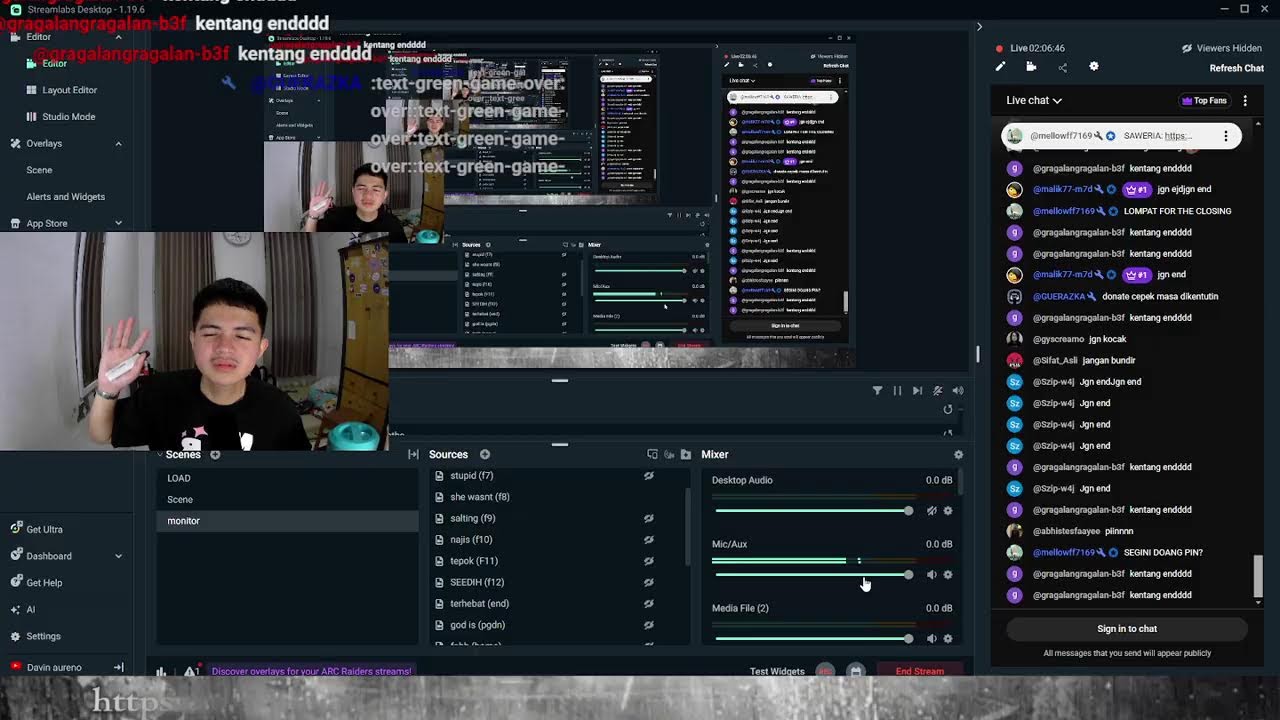Click the scene transition icon next to Scenes

(413, 455)
